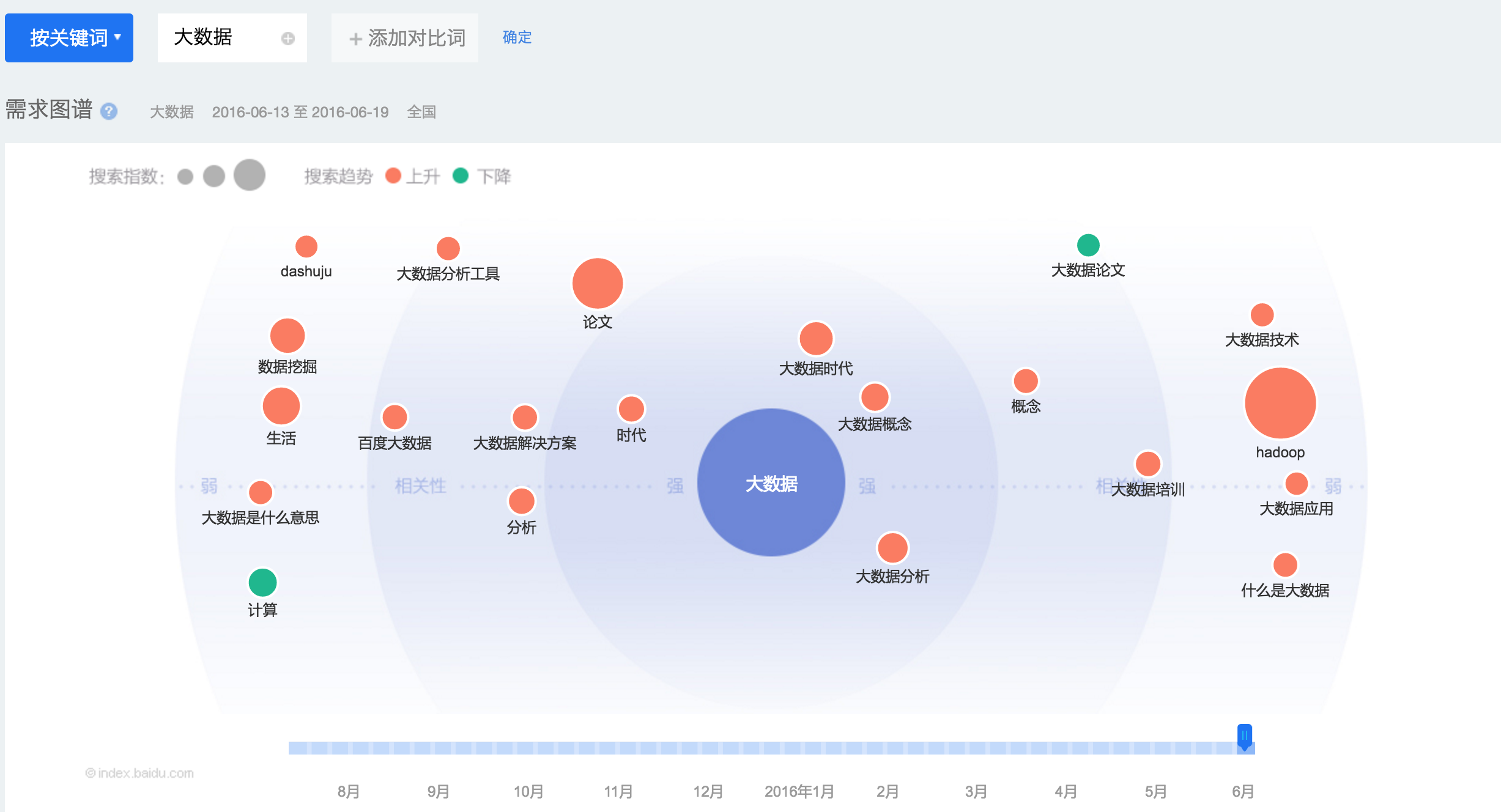Image resolution: width=1501 pixels, height=812 pixels.
Task: Click the 5月 timeline label
Action: 1156,791
